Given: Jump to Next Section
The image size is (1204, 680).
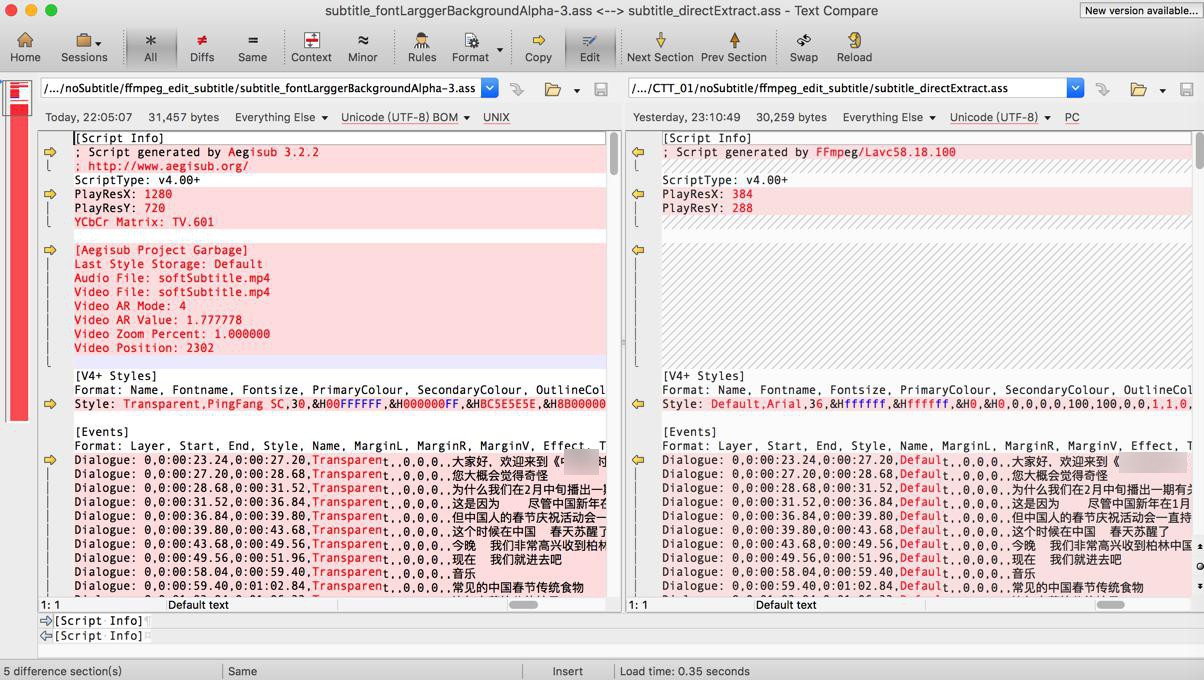Looking at the screenshot, I should point(660,47).
